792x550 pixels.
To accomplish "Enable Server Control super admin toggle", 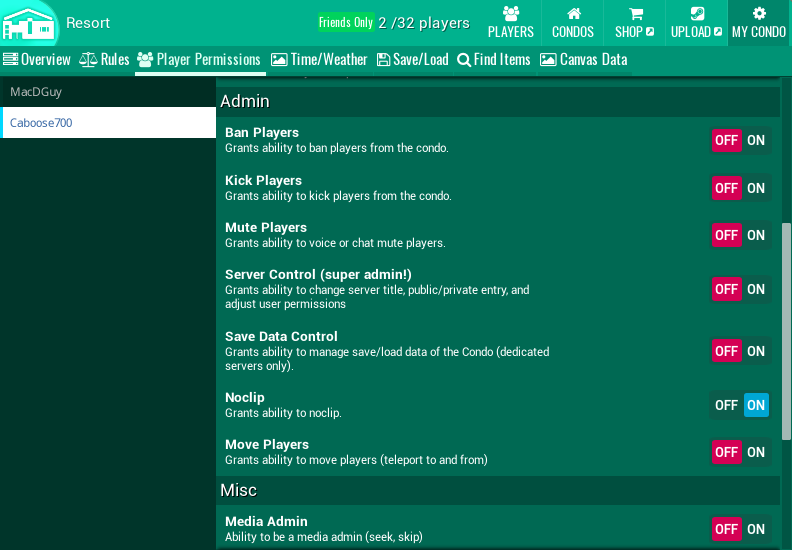I will point(756,289).
